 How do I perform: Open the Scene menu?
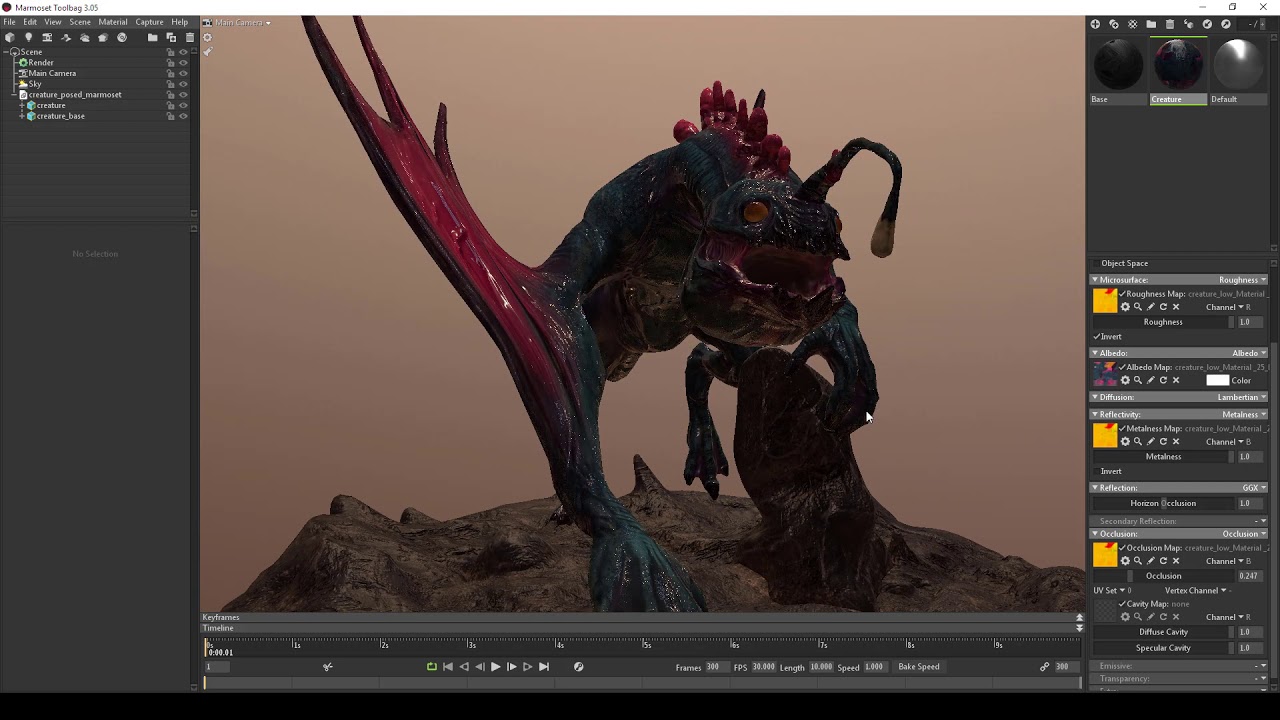tap(80, 22)
